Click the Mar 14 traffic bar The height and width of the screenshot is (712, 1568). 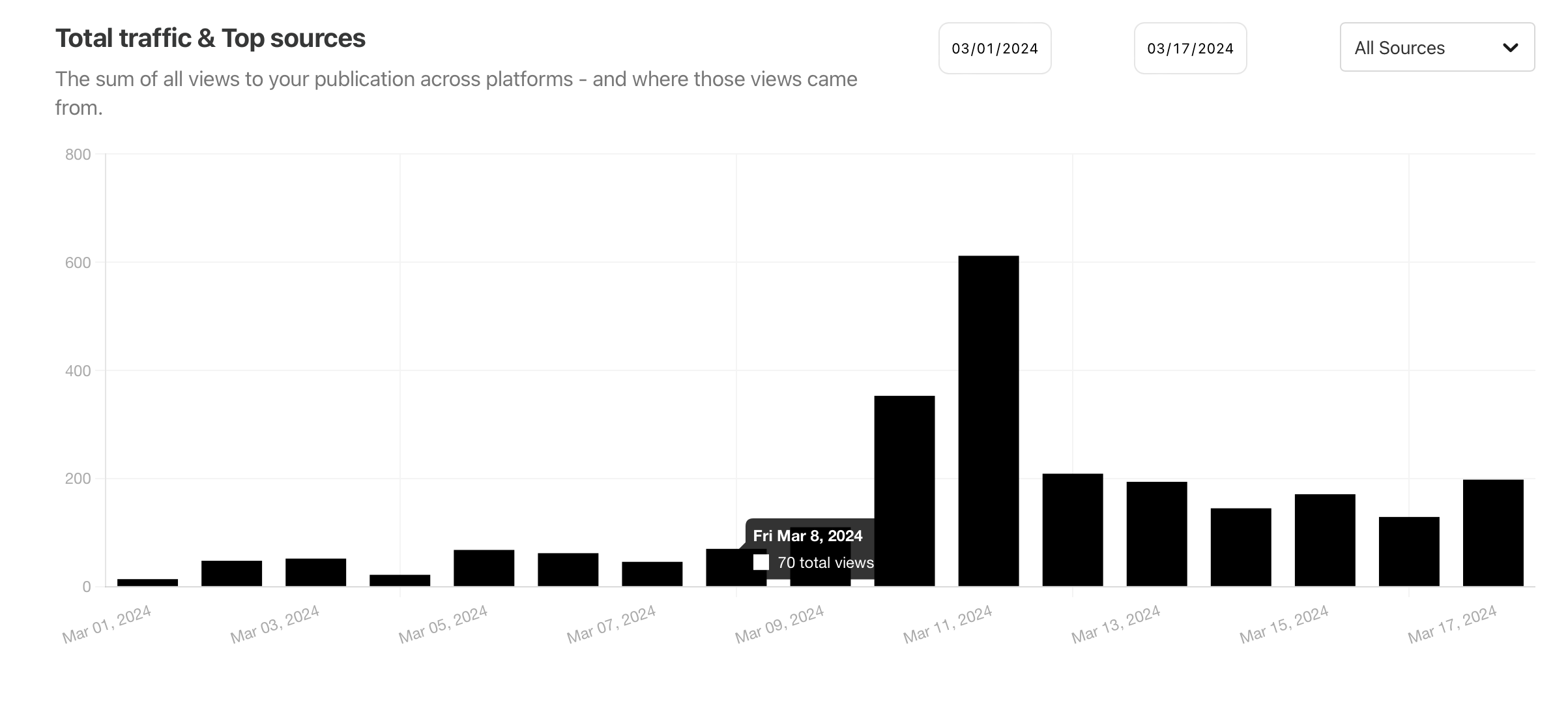point(1240,547)
